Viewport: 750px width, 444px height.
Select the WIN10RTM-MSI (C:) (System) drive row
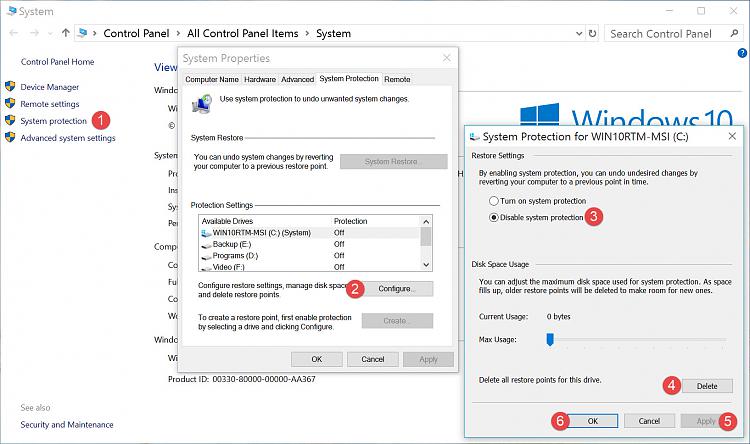[309, 233]
